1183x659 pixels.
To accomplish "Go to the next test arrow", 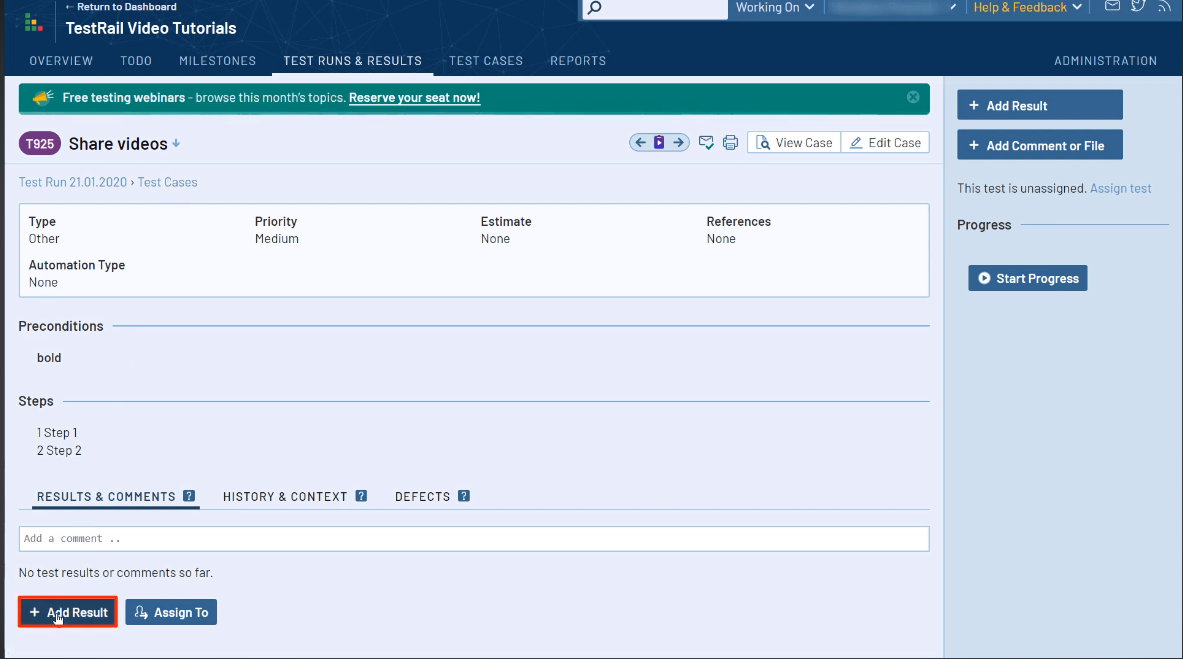I will coord(679,143).
